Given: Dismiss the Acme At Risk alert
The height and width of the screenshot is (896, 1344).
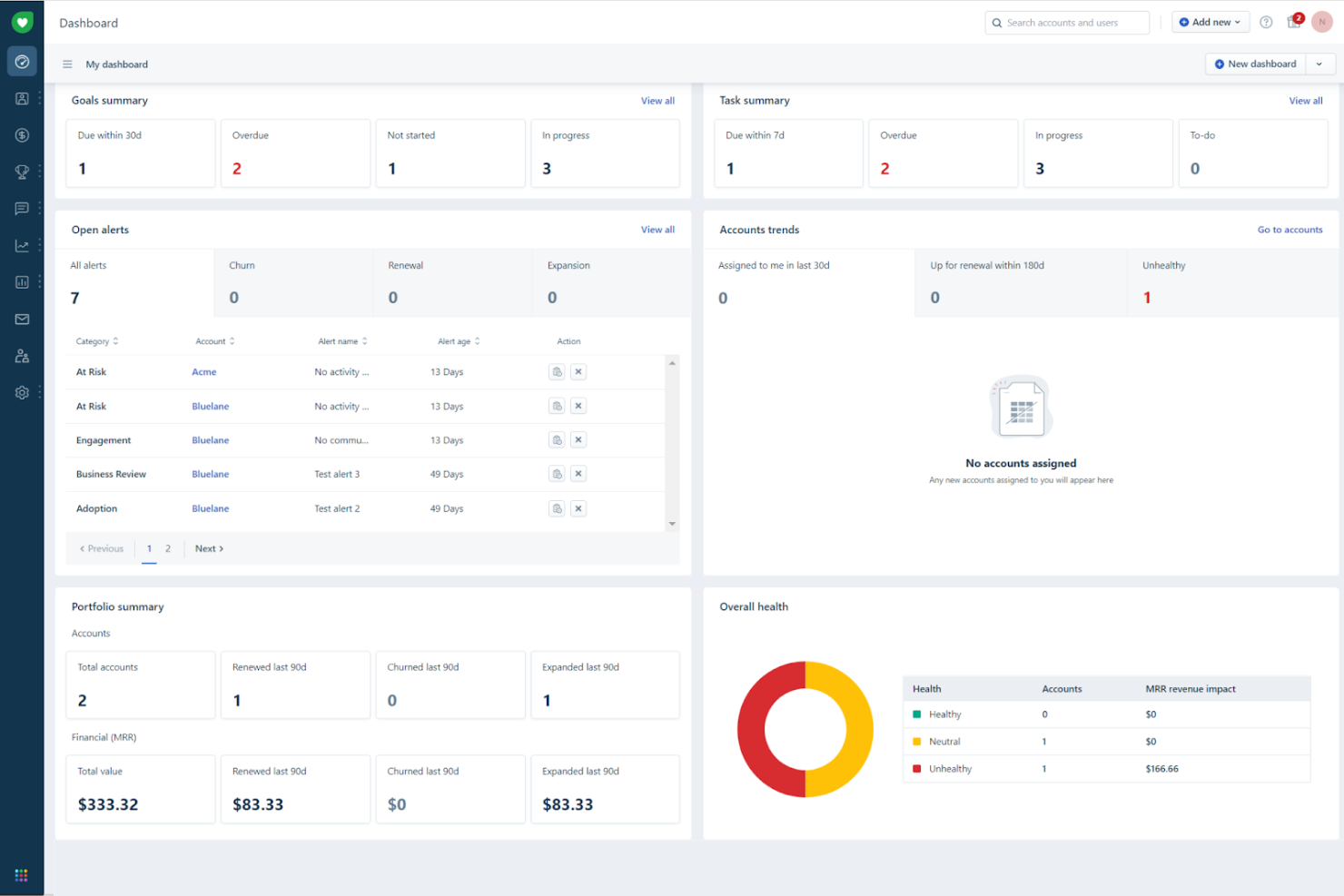Looking at the screenshot, I should 578,371.
